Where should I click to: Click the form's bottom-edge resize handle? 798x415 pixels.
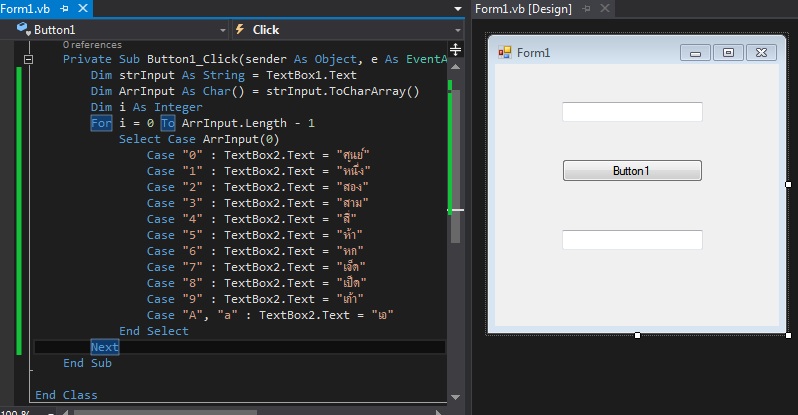pyautogui.click(x=637, y=335)
